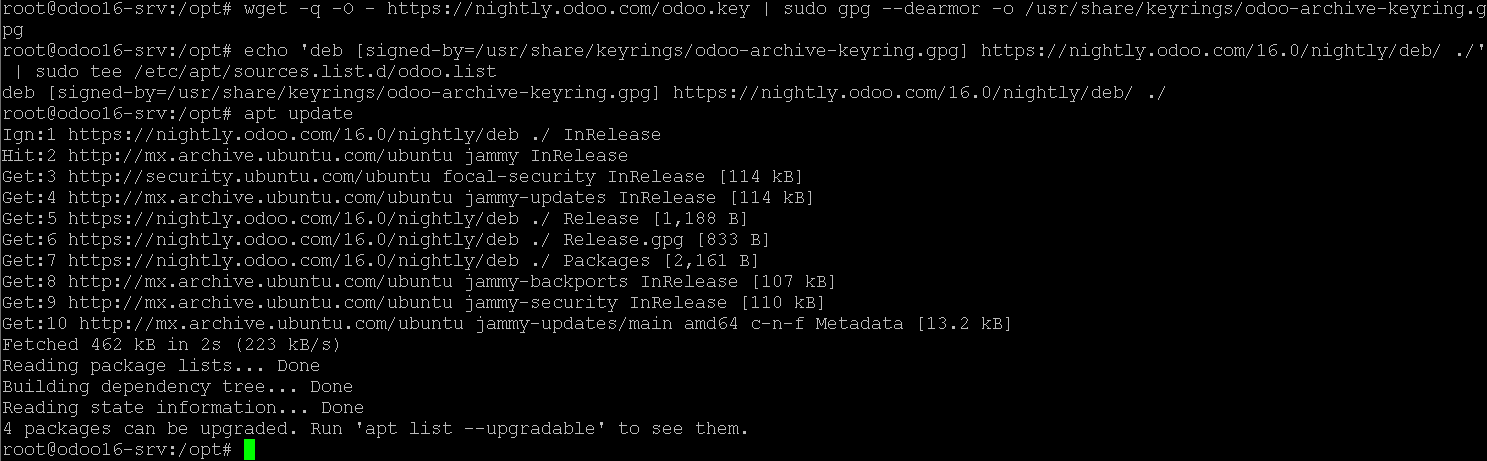
Task: Click the green terminal cursor block
Action: pyautogui.click(x=249, y=450)
